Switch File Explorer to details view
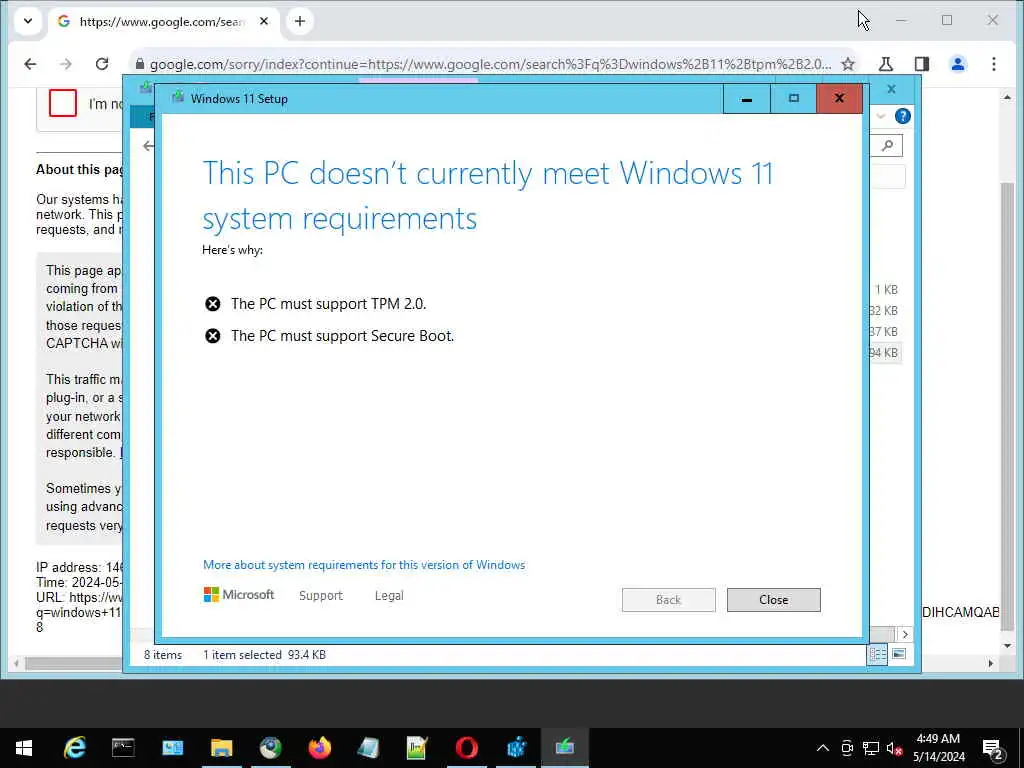1024x768 pixels. click(x=877, y=654)
